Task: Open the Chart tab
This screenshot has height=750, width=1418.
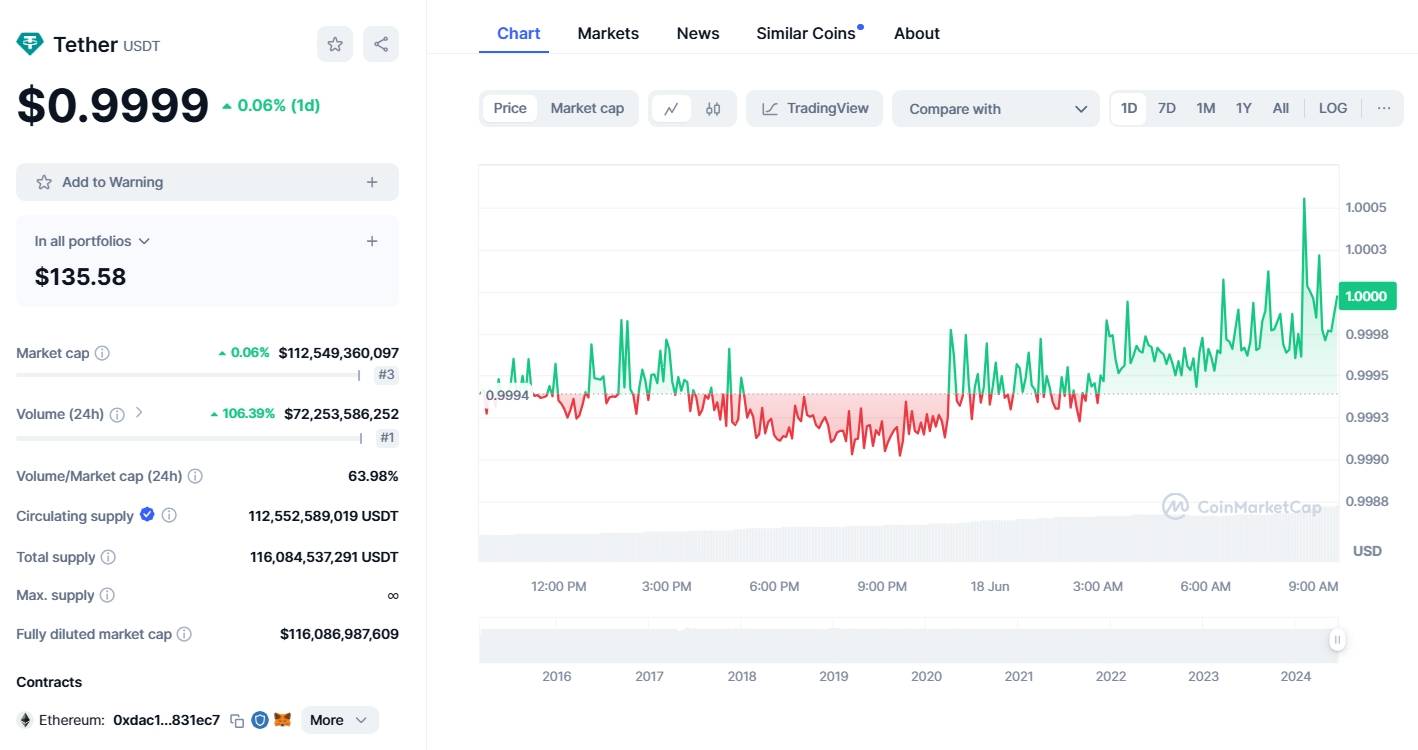Action: point(519,33)
